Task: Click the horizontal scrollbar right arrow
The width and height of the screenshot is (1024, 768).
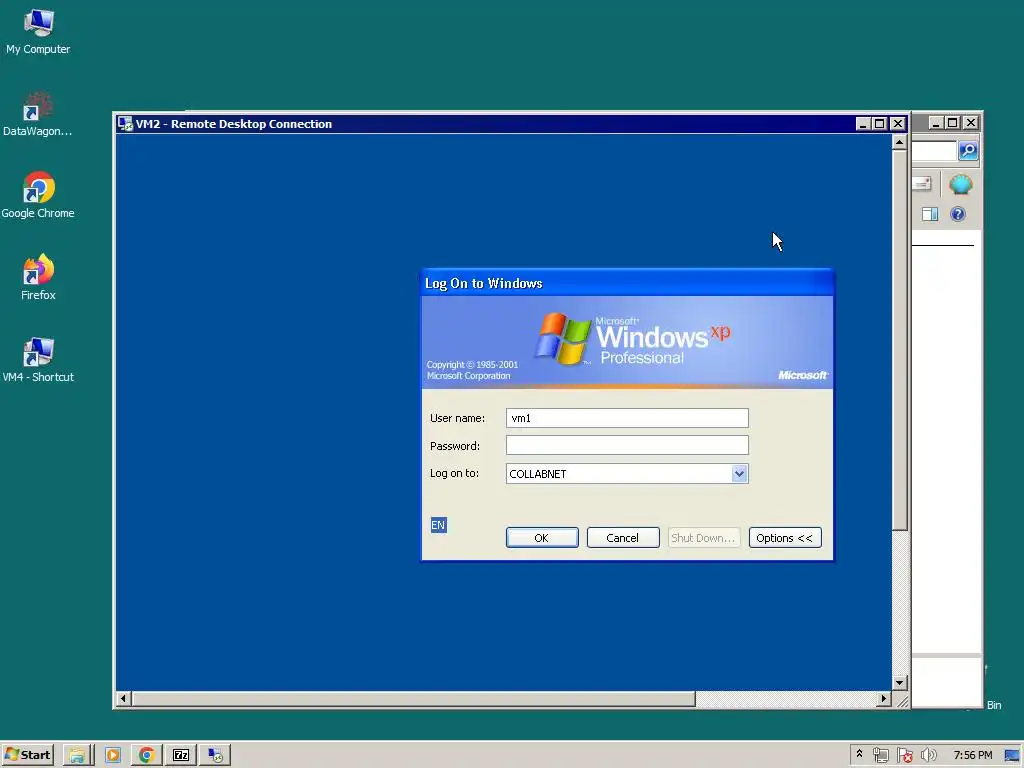Action: (884, 699)
